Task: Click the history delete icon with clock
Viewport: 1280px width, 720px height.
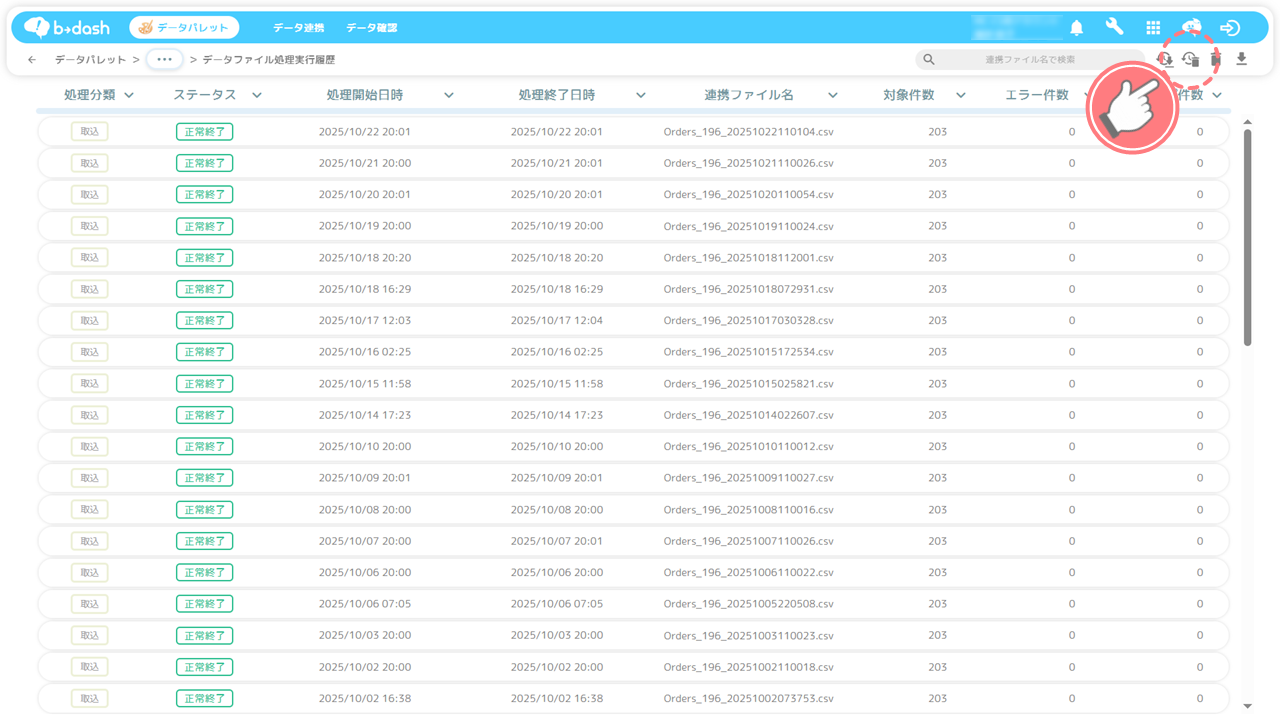Action: click(1190, 60)
